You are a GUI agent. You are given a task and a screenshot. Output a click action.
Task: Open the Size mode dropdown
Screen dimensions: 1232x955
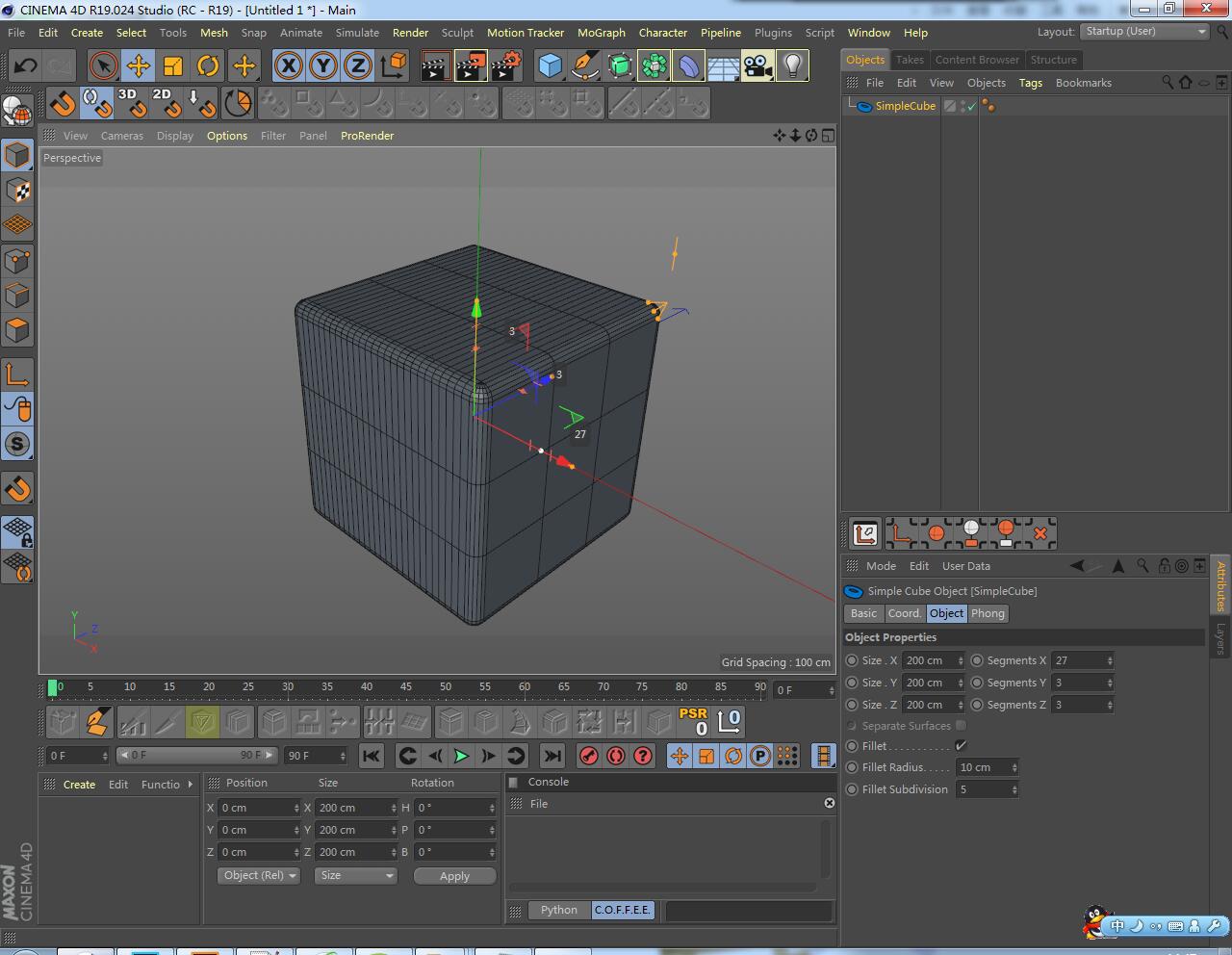(x=355, y=875)
